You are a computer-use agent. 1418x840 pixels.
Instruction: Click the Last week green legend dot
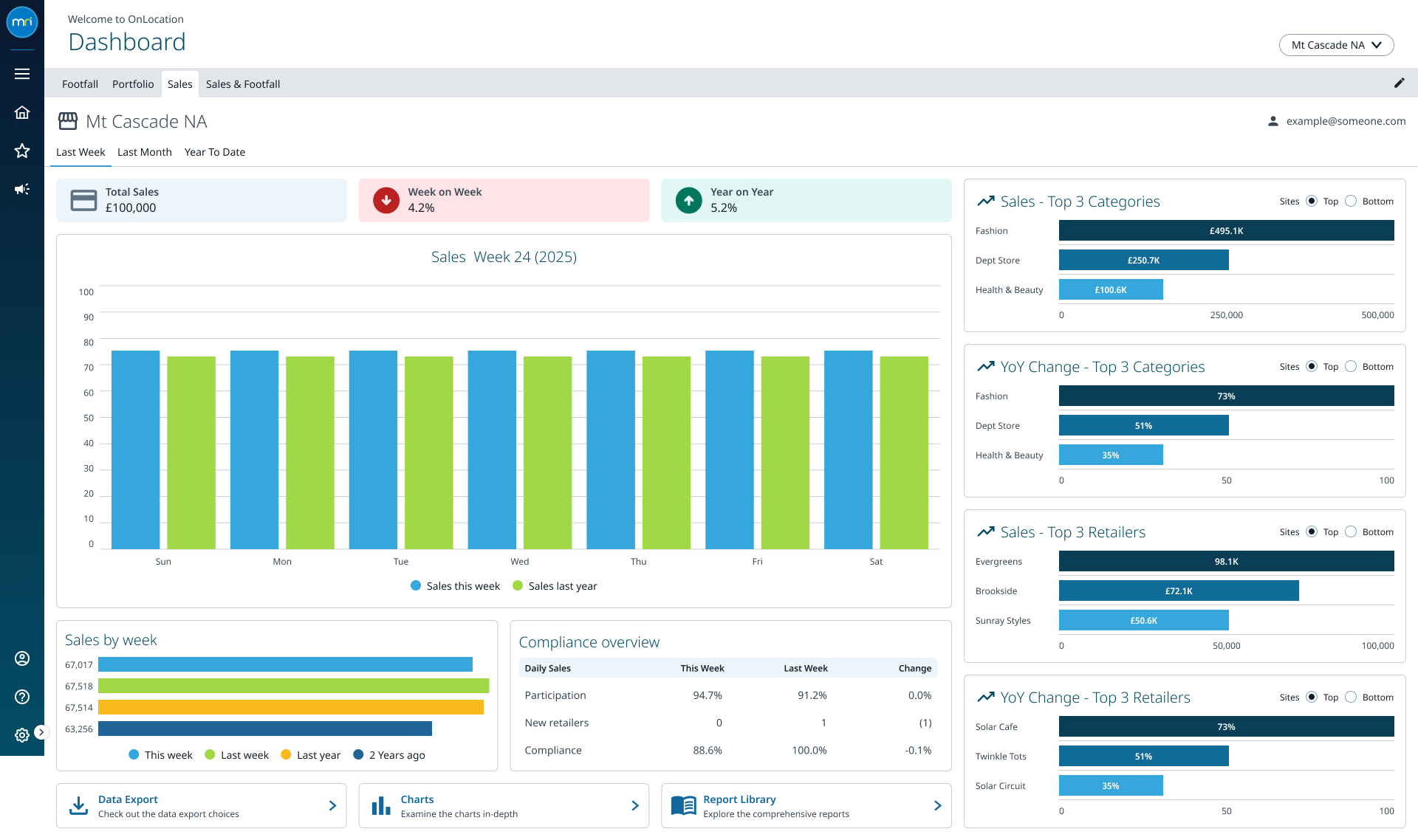pyautogui.click(x=210, y=754)
